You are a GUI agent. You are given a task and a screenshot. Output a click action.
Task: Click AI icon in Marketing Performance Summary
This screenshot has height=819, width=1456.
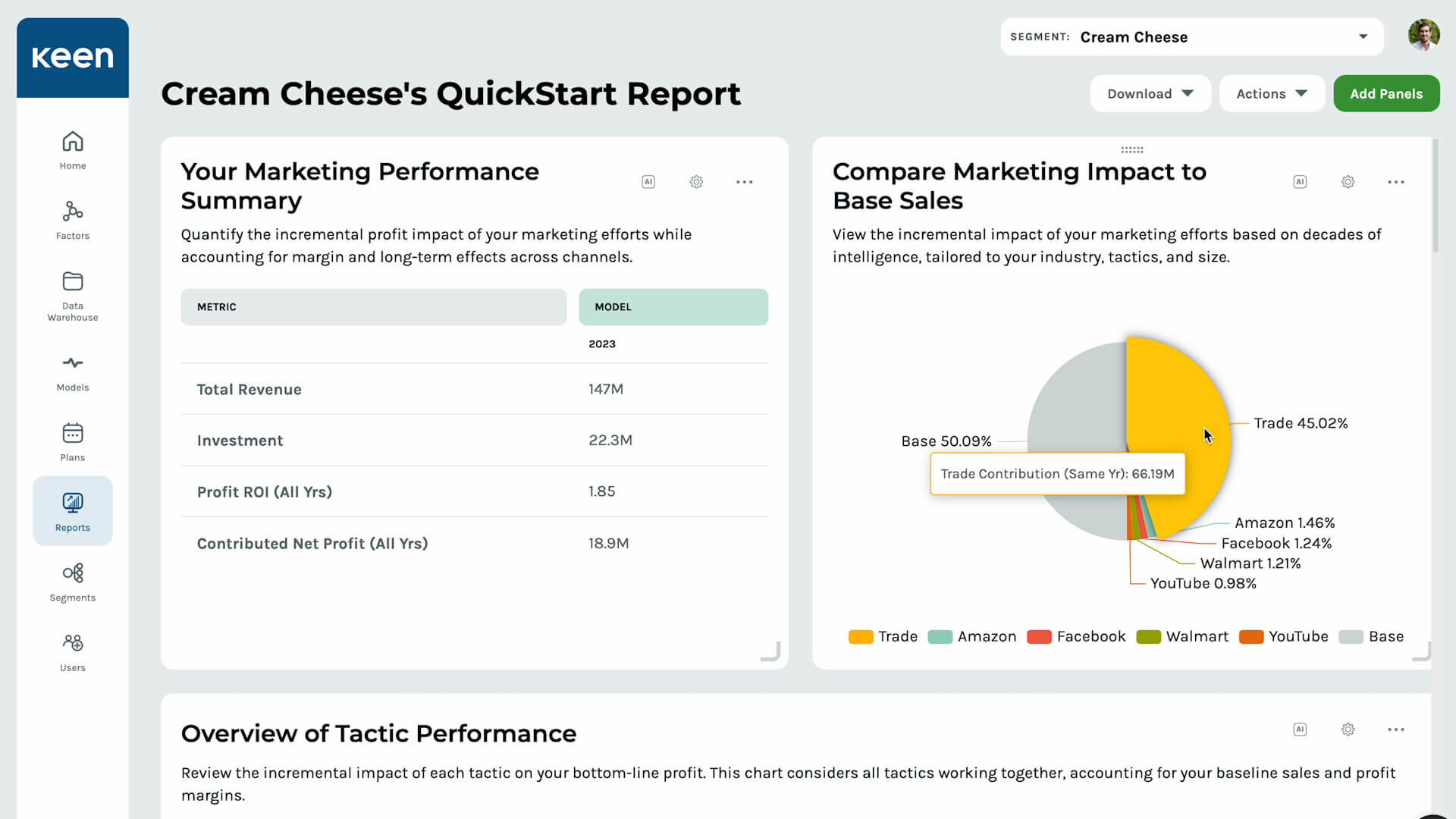tap(648, 182)
